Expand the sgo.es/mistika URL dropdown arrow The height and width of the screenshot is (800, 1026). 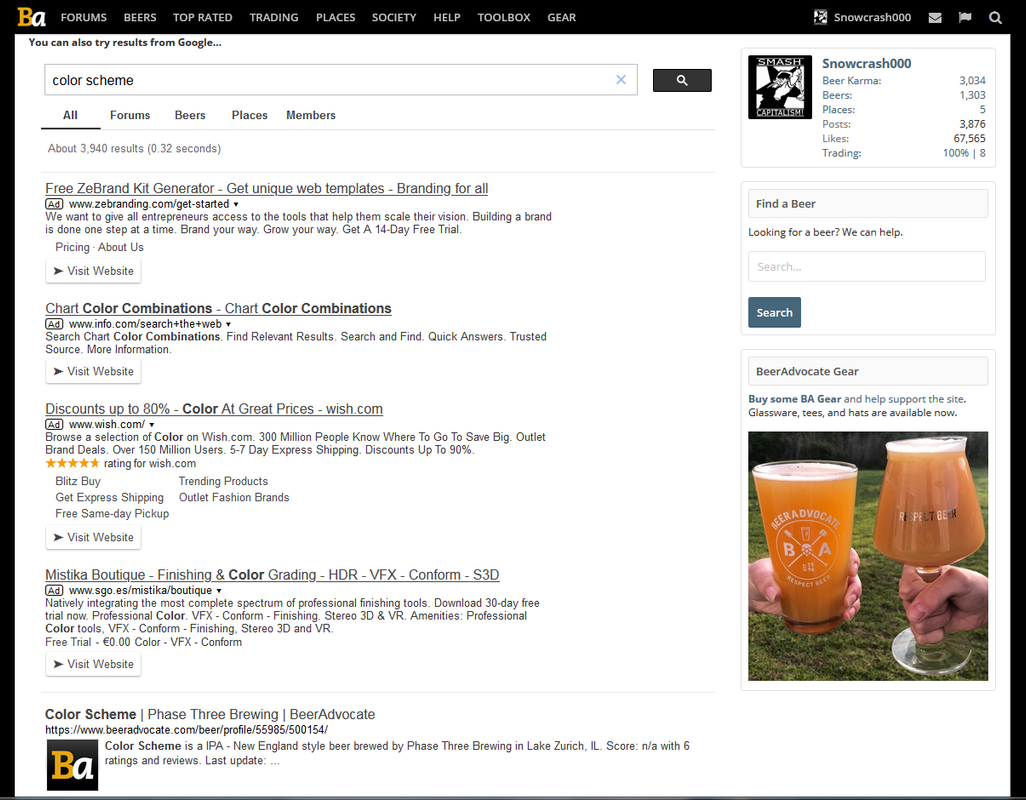219,591
